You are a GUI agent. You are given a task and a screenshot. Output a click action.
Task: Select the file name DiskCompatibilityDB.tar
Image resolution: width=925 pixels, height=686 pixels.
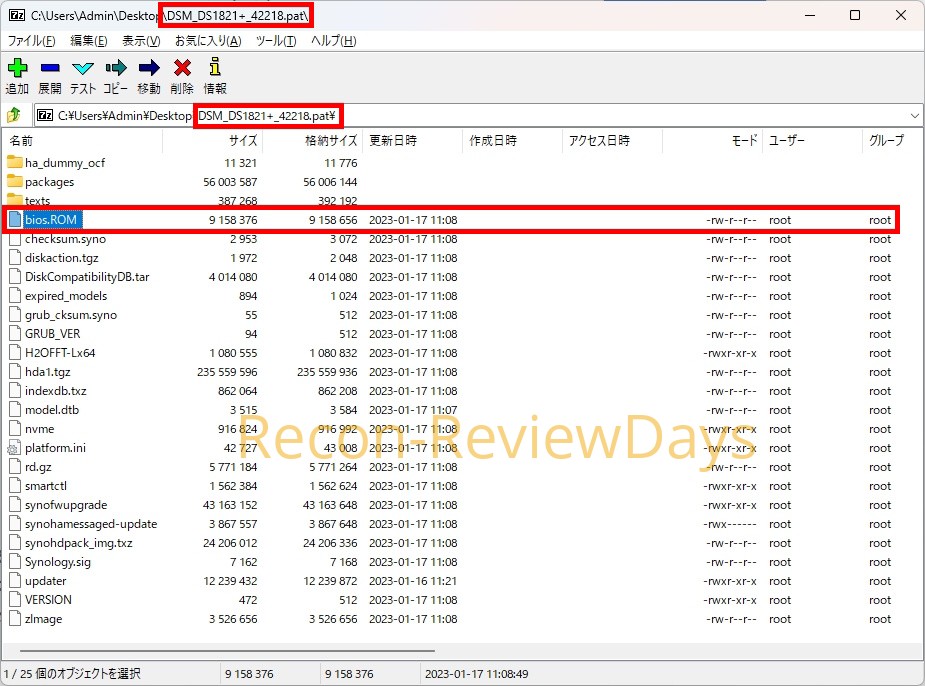[x=87, y=277]
